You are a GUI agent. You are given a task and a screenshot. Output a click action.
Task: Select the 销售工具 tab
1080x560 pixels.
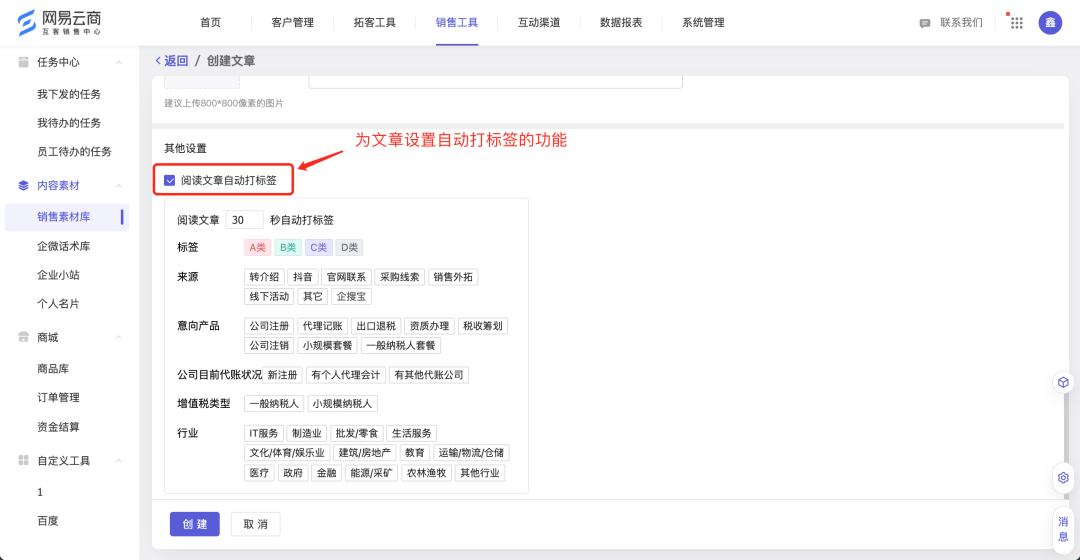coord(457,23)
